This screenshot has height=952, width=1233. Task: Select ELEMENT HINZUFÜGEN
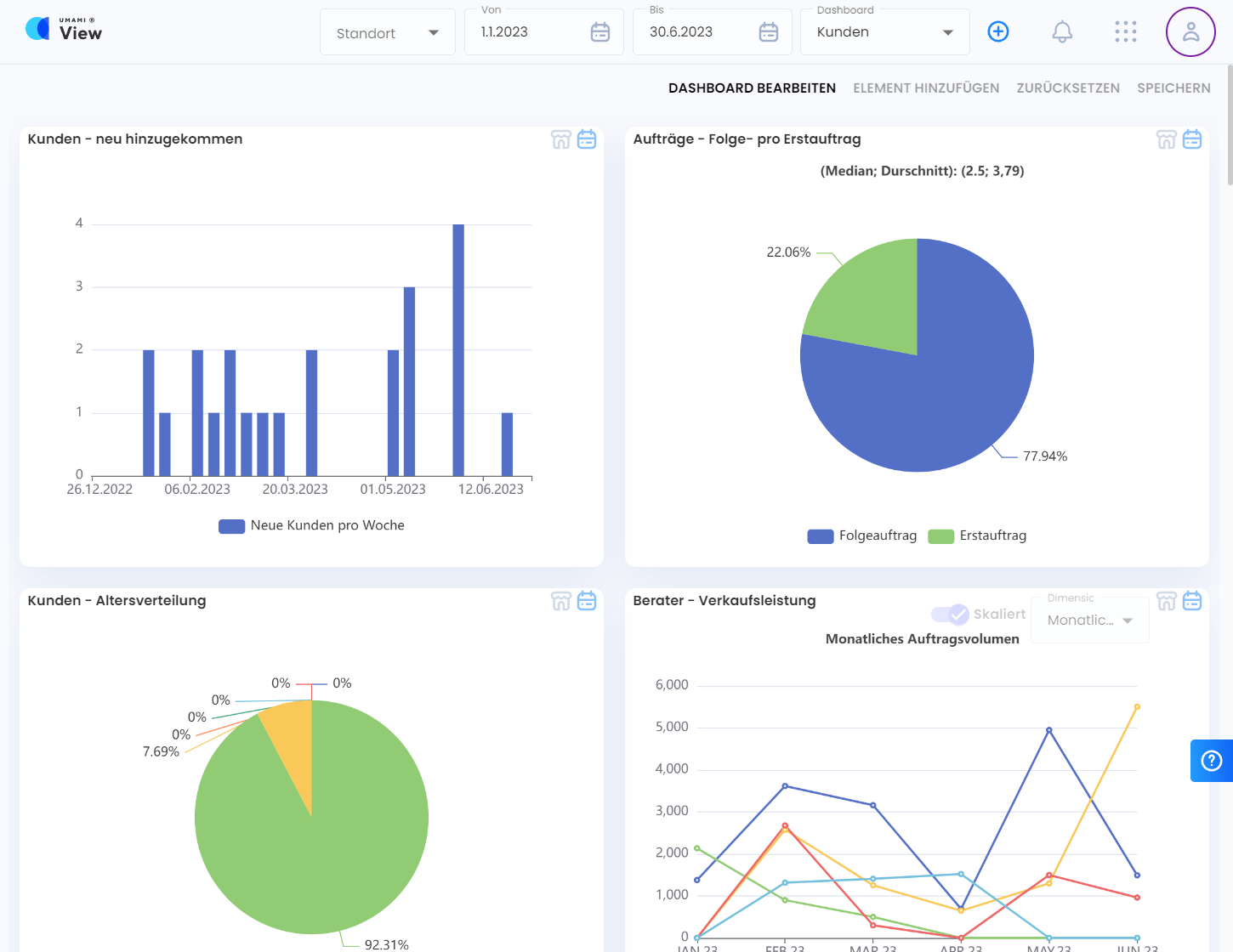[x=926, y=88]
